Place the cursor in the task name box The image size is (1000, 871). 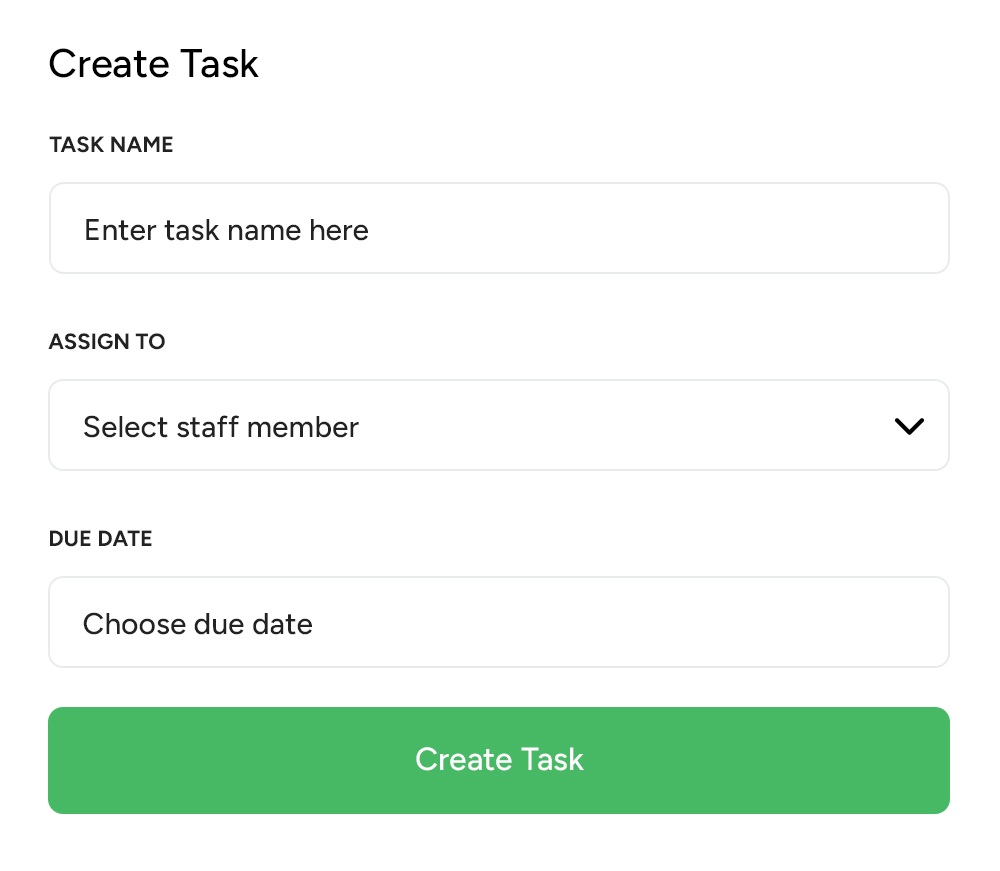tap(498, 229)
